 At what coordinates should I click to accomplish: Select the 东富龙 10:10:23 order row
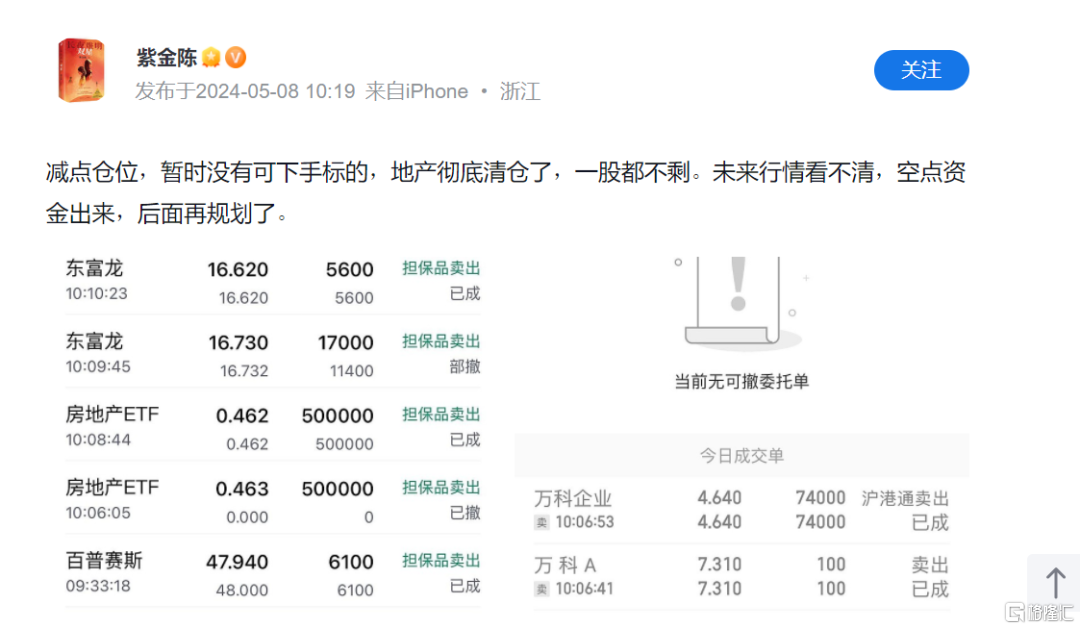tap(273, 282)
